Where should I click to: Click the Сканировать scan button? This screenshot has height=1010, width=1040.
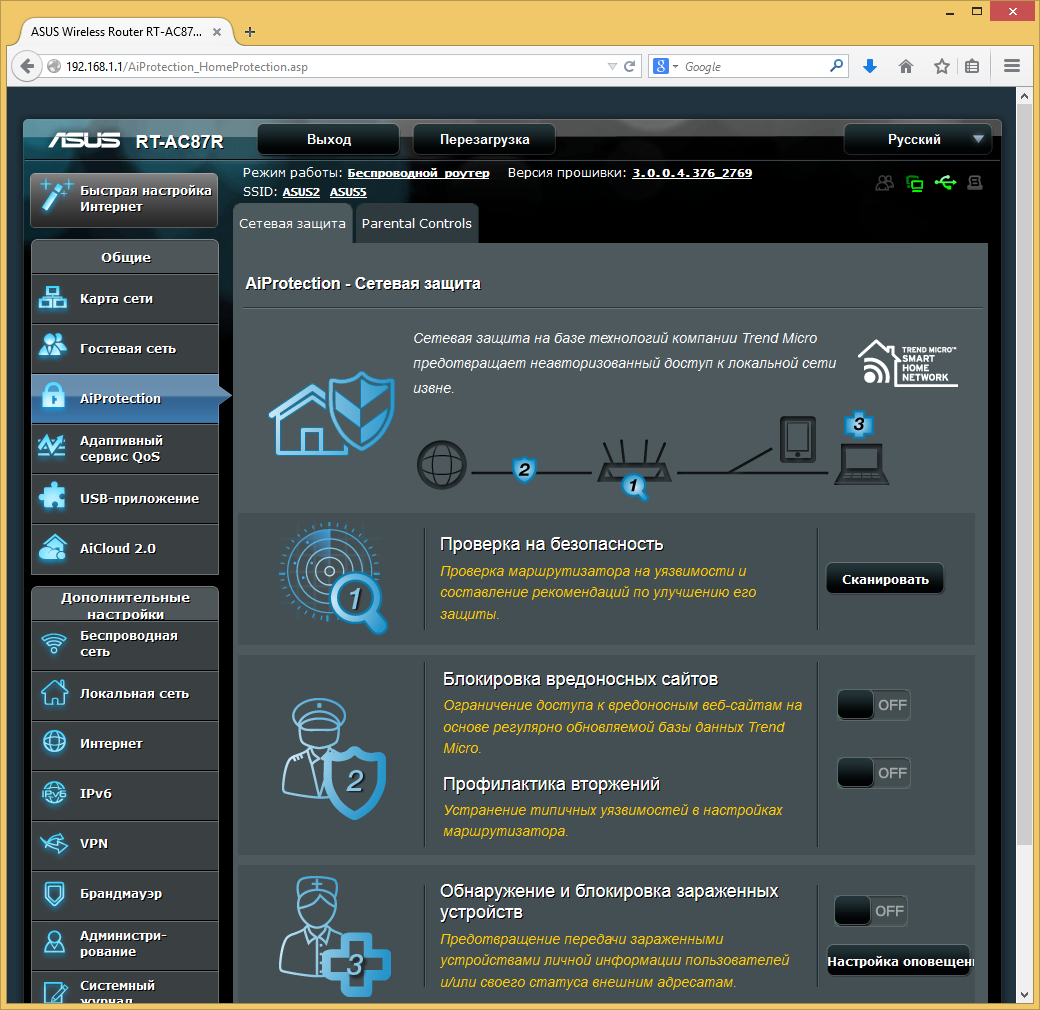(x=885, y=579)
